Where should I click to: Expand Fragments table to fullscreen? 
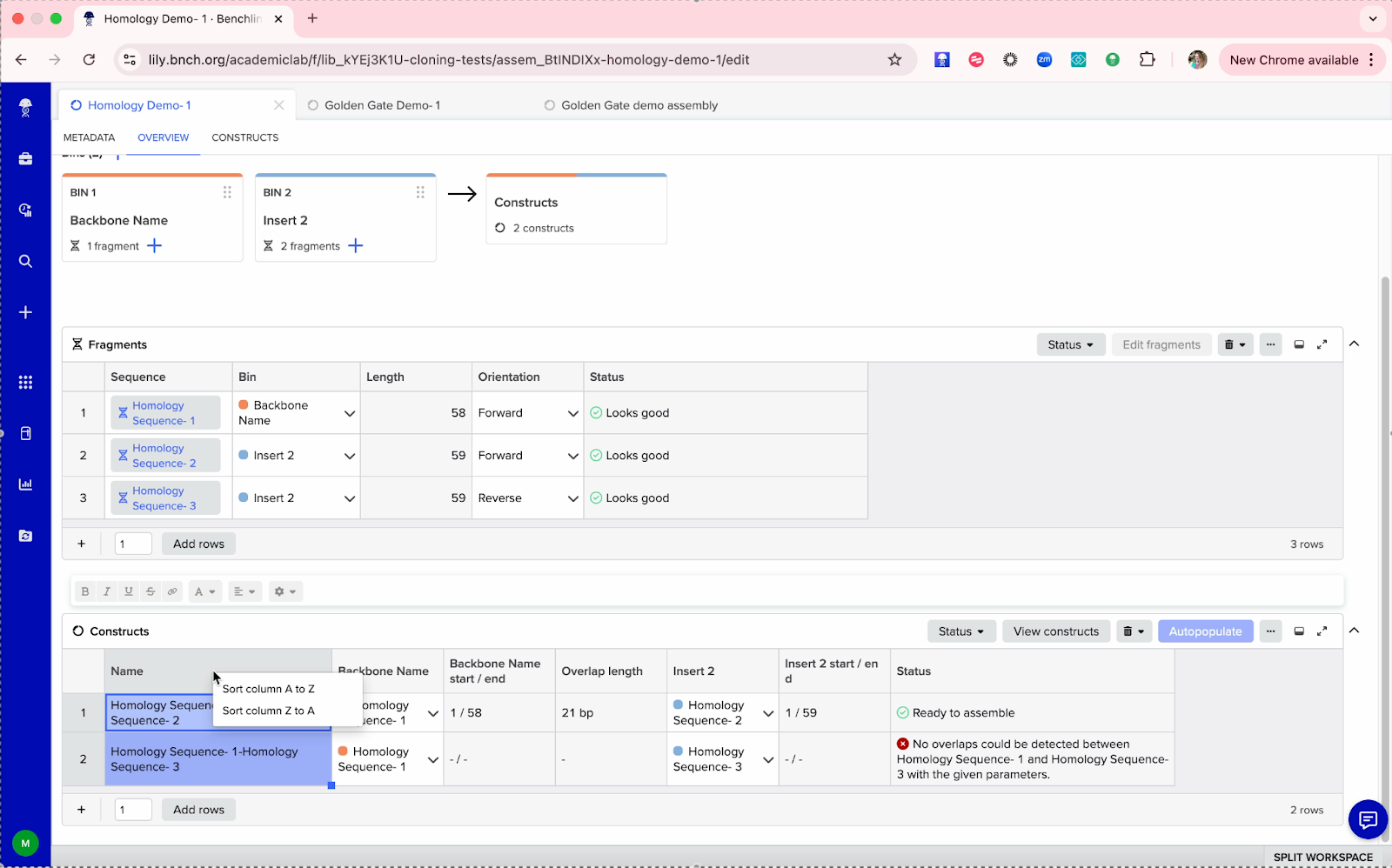click(x=1322, y=344)
